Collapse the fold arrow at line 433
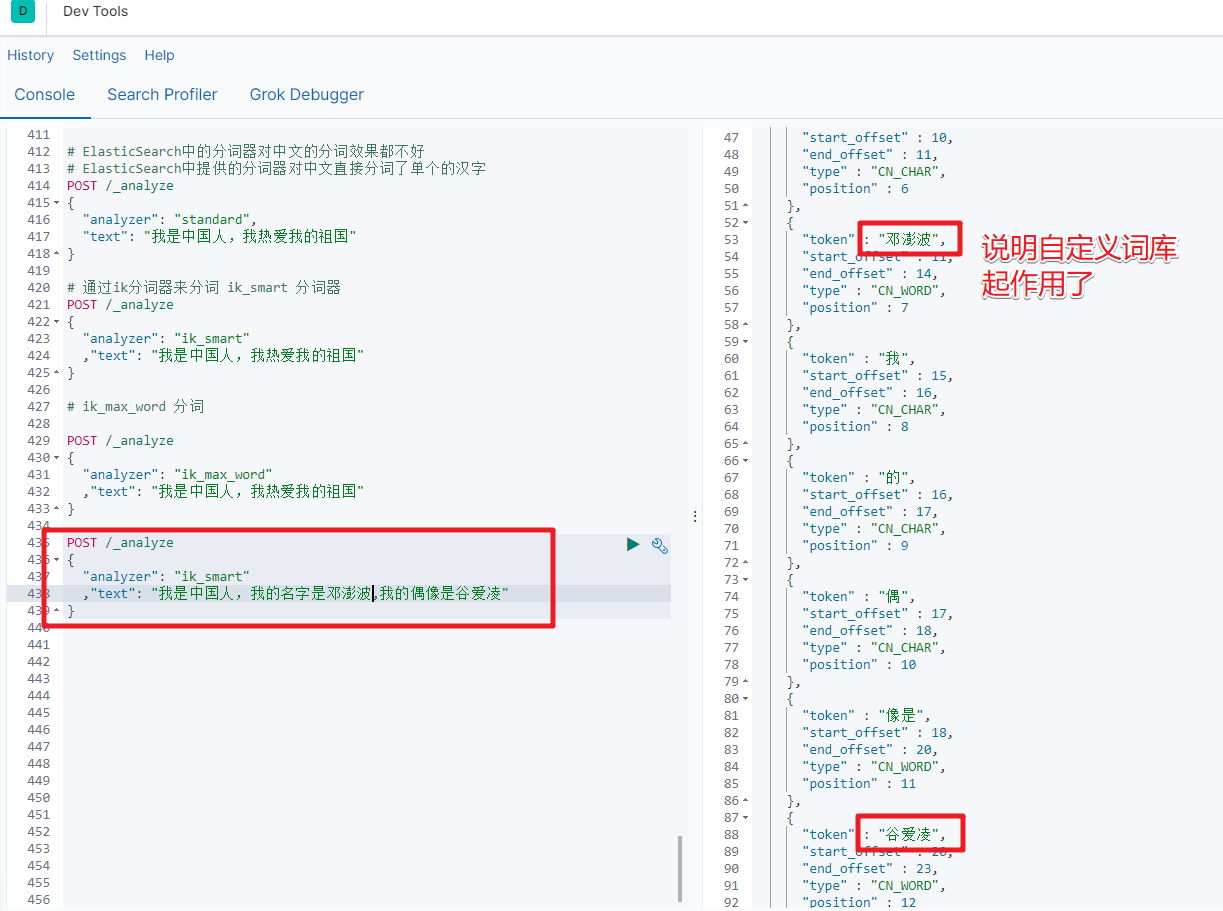The width and height of the screenshot is (1223, 911). tap(57, 509)
